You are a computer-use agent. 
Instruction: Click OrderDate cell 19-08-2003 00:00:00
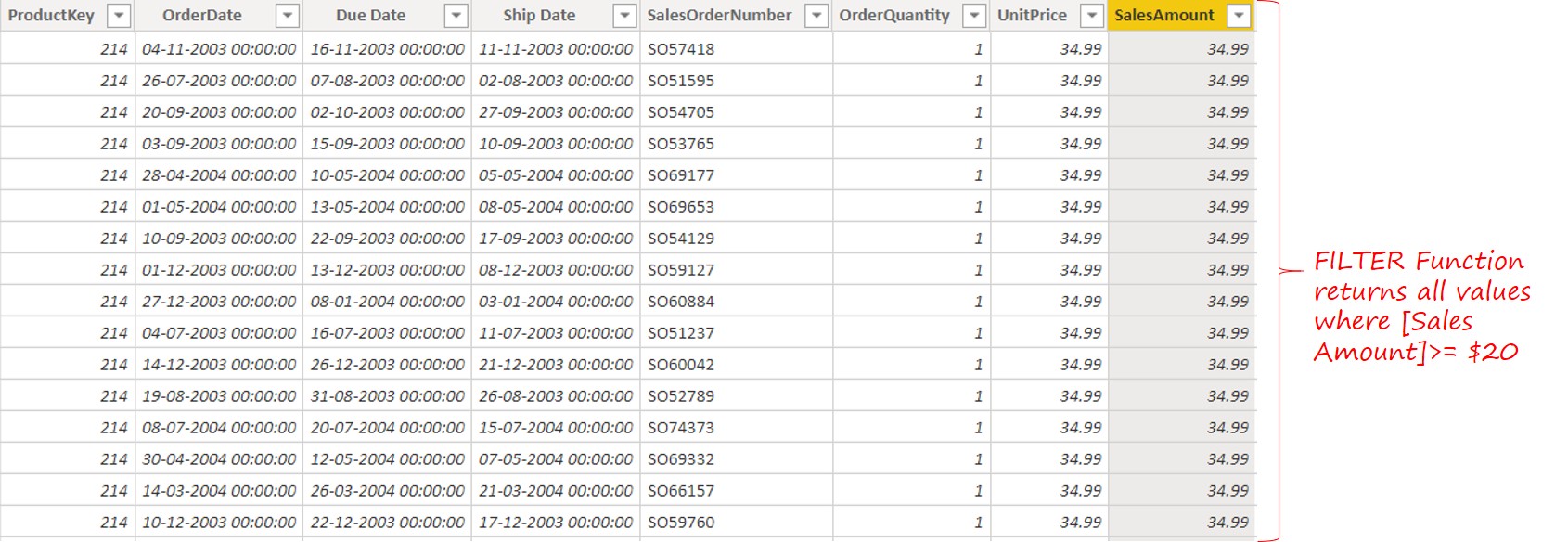[219, 396]
